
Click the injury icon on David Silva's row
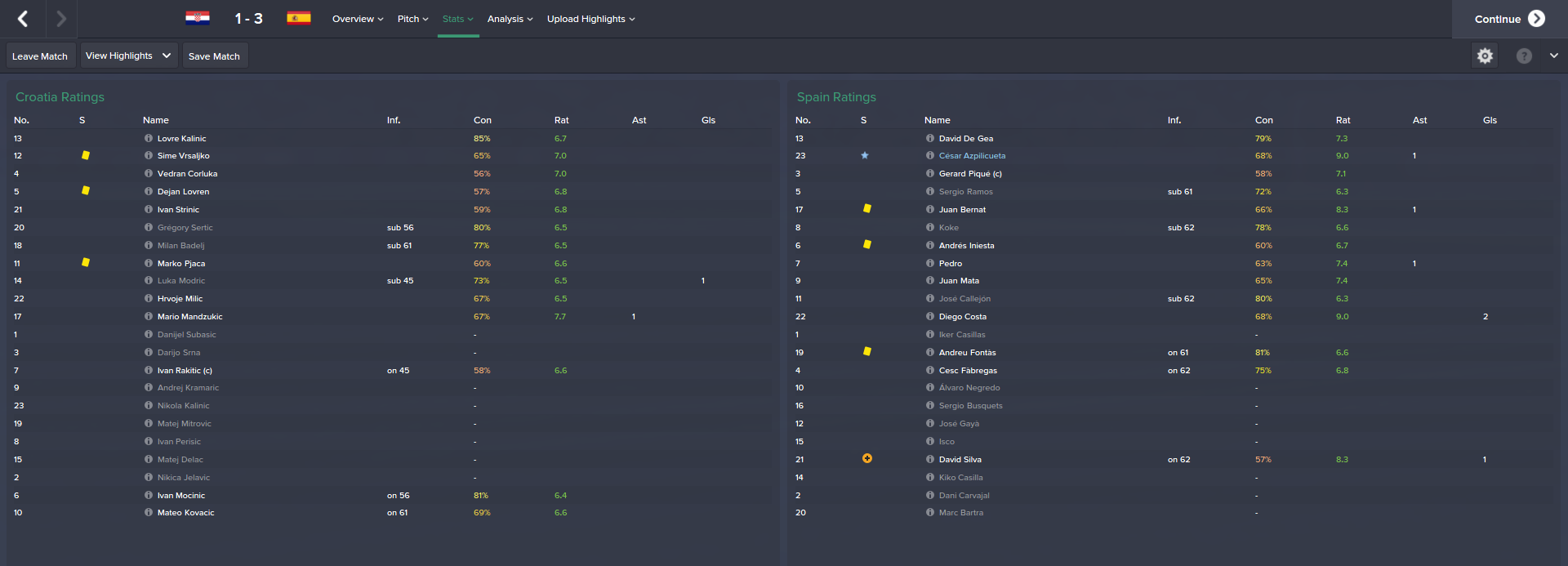point(867,458)
